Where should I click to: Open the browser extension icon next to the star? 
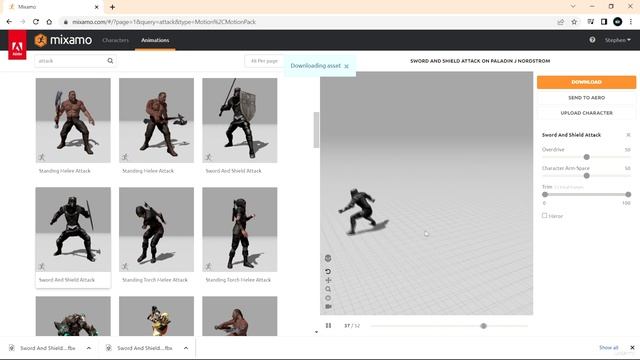point(591,22)
